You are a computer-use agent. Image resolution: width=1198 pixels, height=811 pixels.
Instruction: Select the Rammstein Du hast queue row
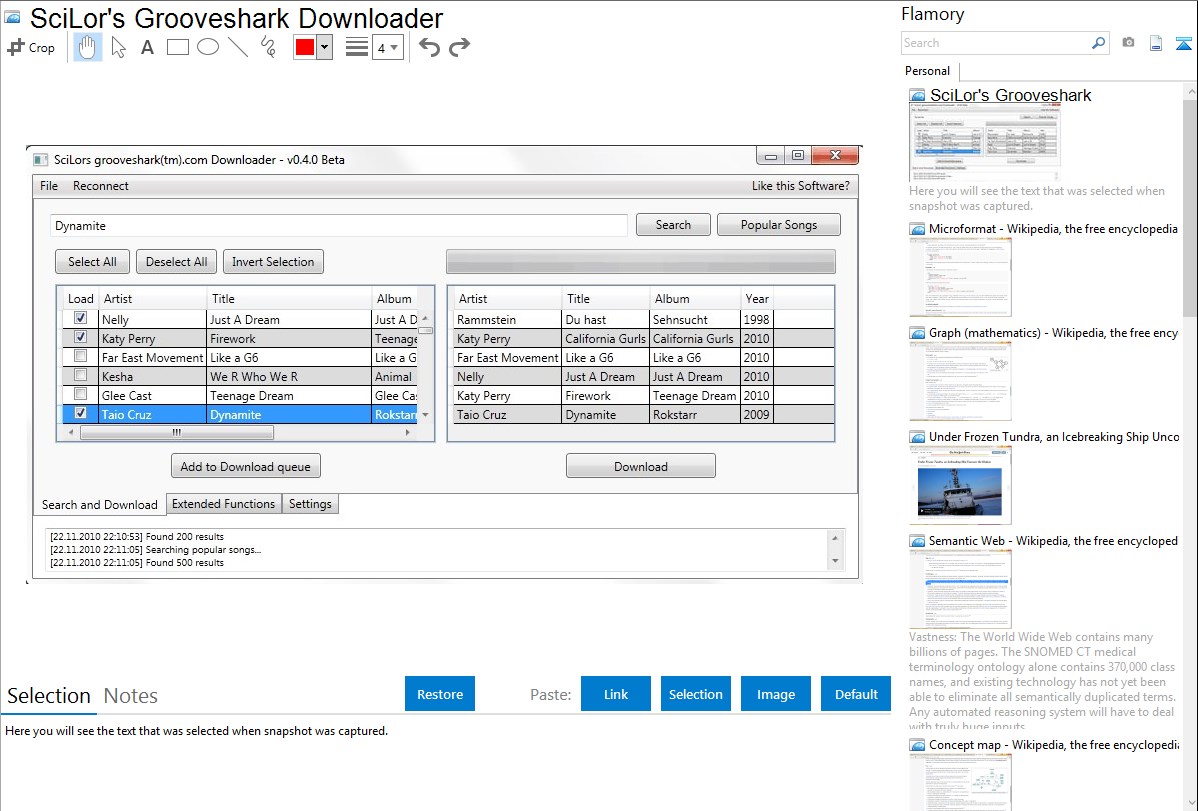643,320
